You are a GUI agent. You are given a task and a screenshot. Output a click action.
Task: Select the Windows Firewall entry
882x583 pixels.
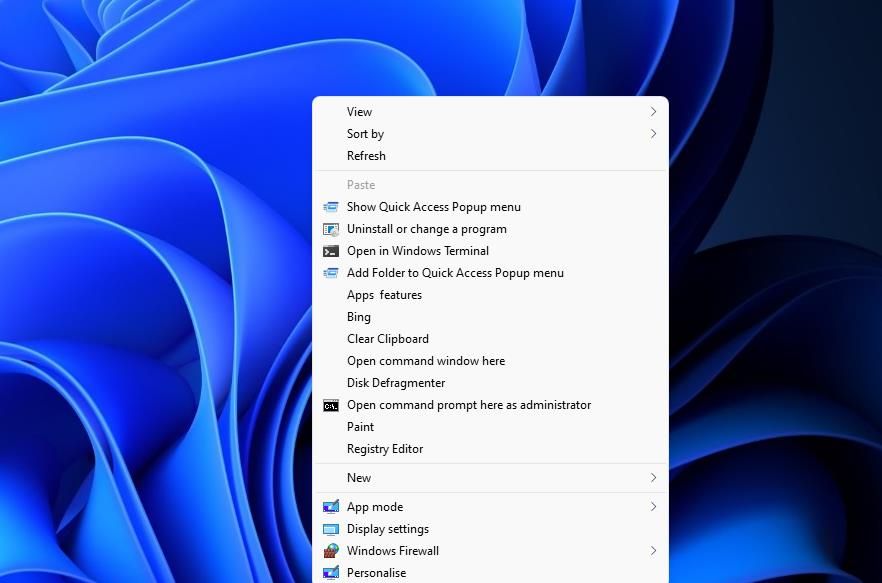[x=490, y=550]
